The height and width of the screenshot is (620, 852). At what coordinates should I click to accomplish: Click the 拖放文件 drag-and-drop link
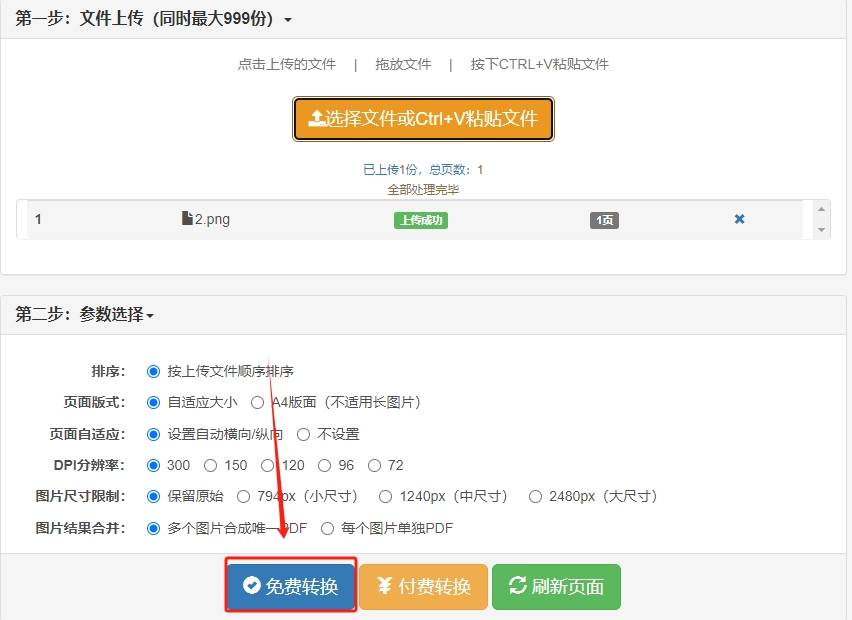[x=403, y=63]
